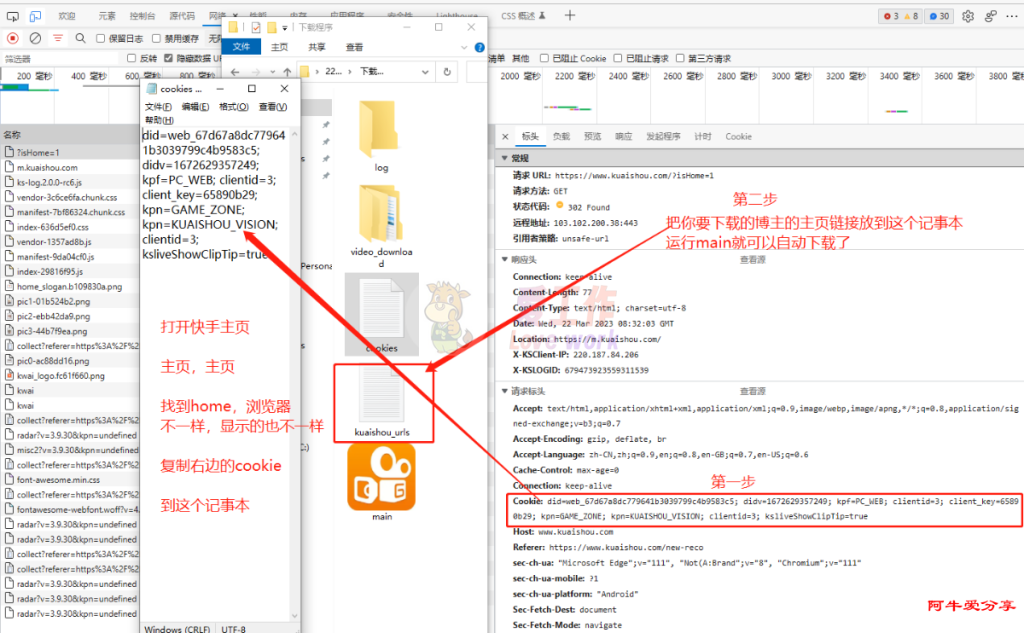
Task: Select the kwai_logo.fc61f660.png request row
Action: [70, 376]
